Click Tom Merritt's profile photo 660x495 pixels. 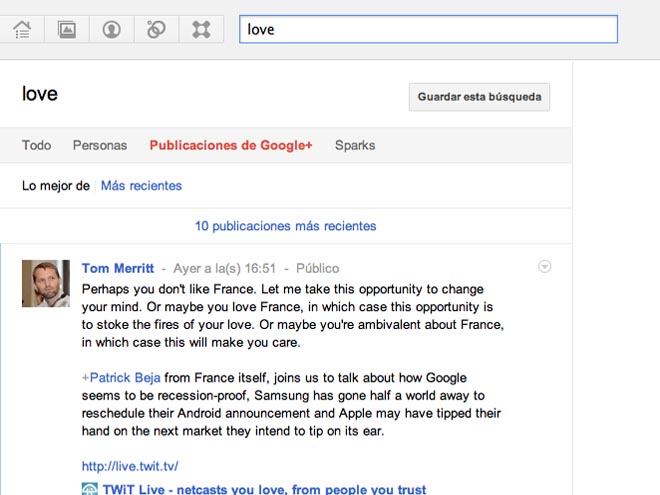click(46, 283)
